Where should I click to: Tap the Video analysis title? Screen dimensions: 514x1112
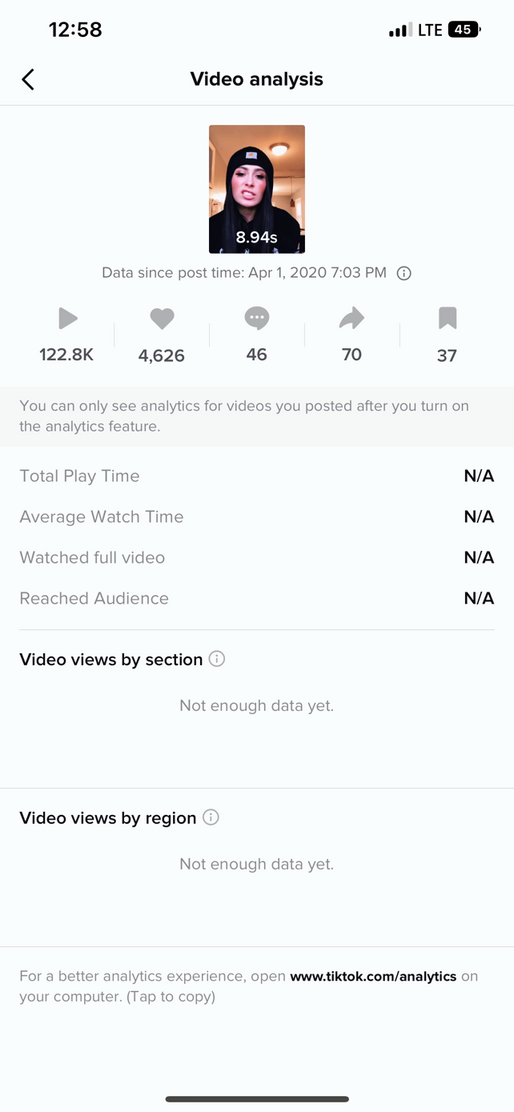[257, 79]
